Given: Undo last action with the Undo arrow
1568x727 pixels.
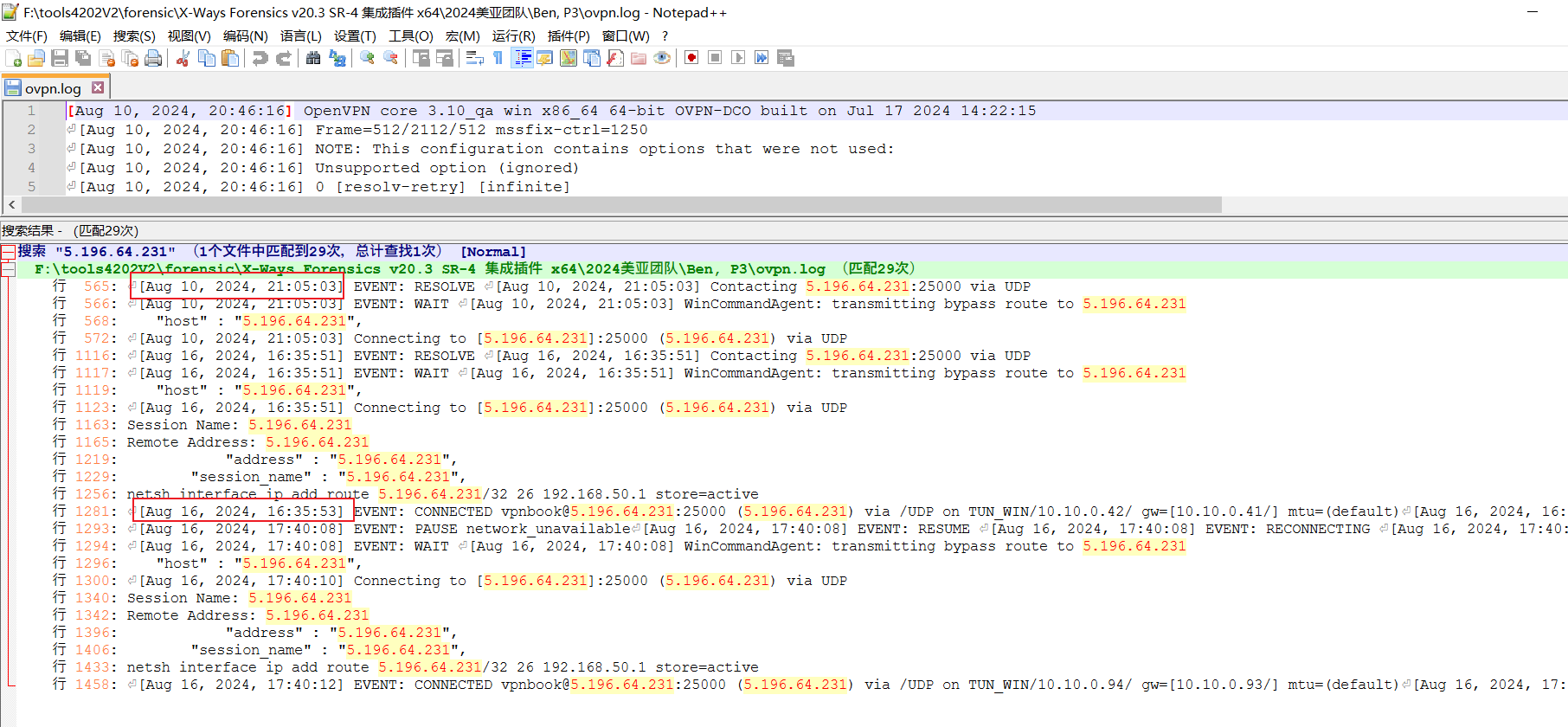Looking at the screenshot, I should [x=260, y=58].
